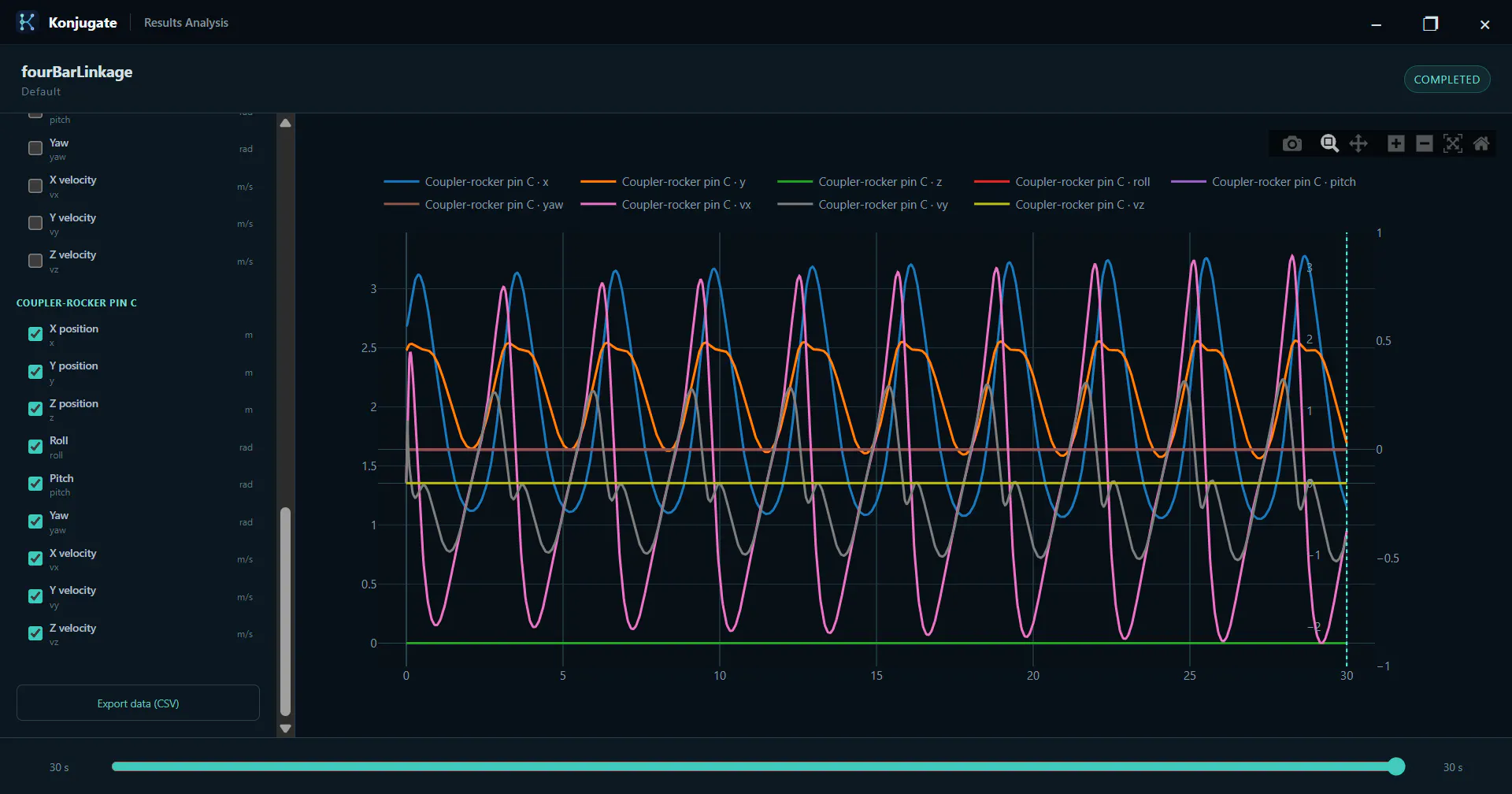This screenshot has width=1512, height=794.
Task: Toggle the checked Yaw checkbox
Action: point(35,521)
